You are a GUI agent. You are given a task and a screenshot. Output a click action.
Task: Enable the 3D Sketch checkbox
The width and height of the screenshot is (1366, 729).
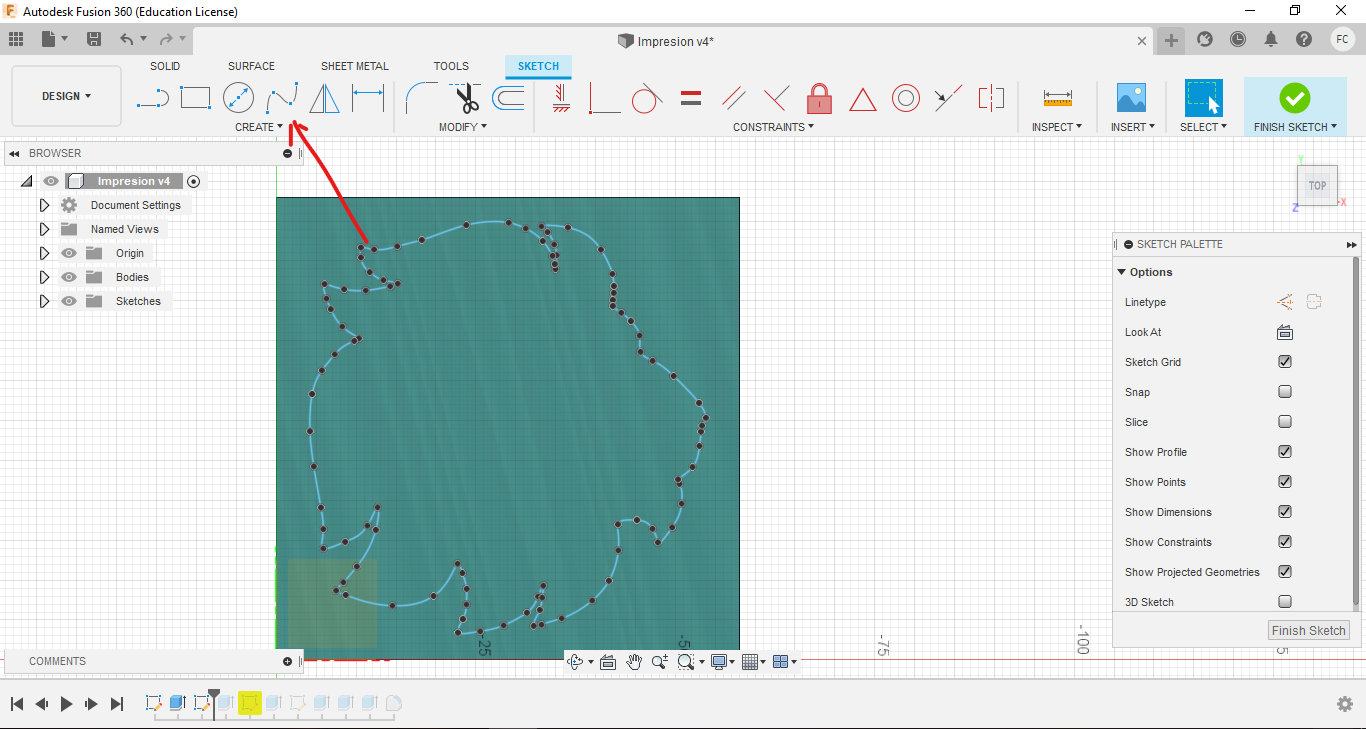click(1285, 602)
